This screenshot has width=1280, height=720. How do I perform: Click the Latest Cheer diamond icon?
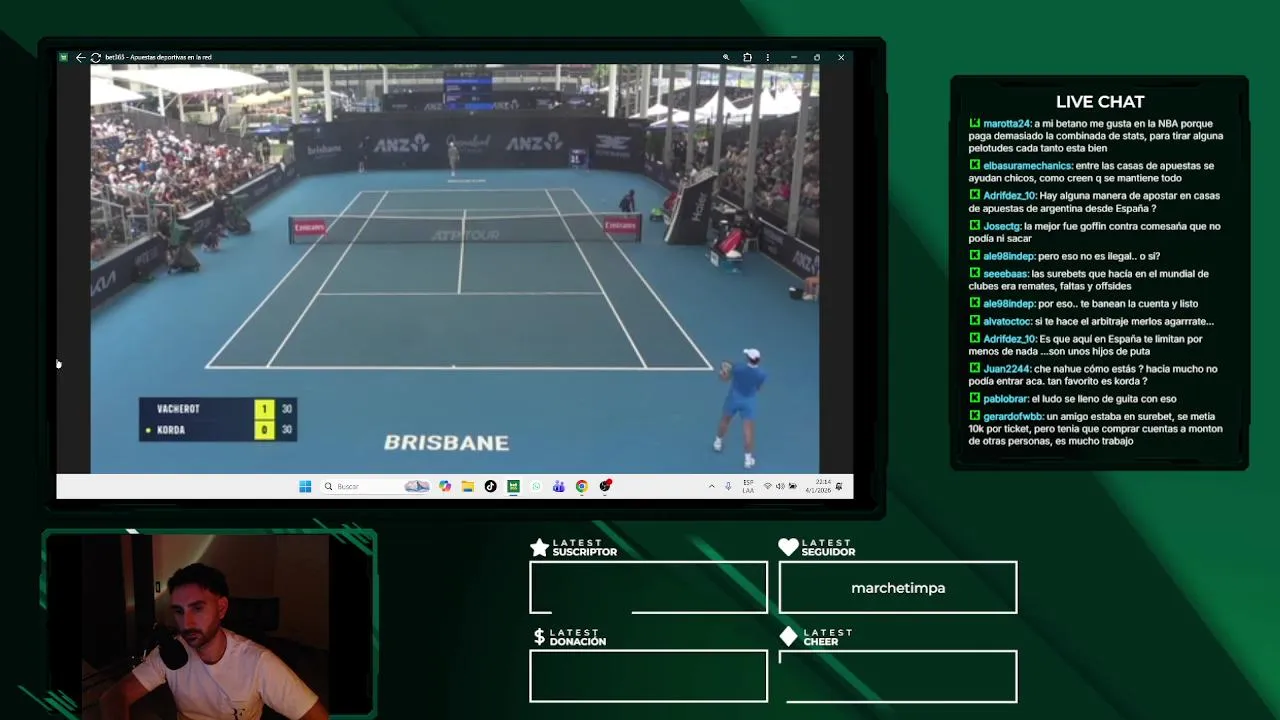pyautogui.click(x=788, y=637)
